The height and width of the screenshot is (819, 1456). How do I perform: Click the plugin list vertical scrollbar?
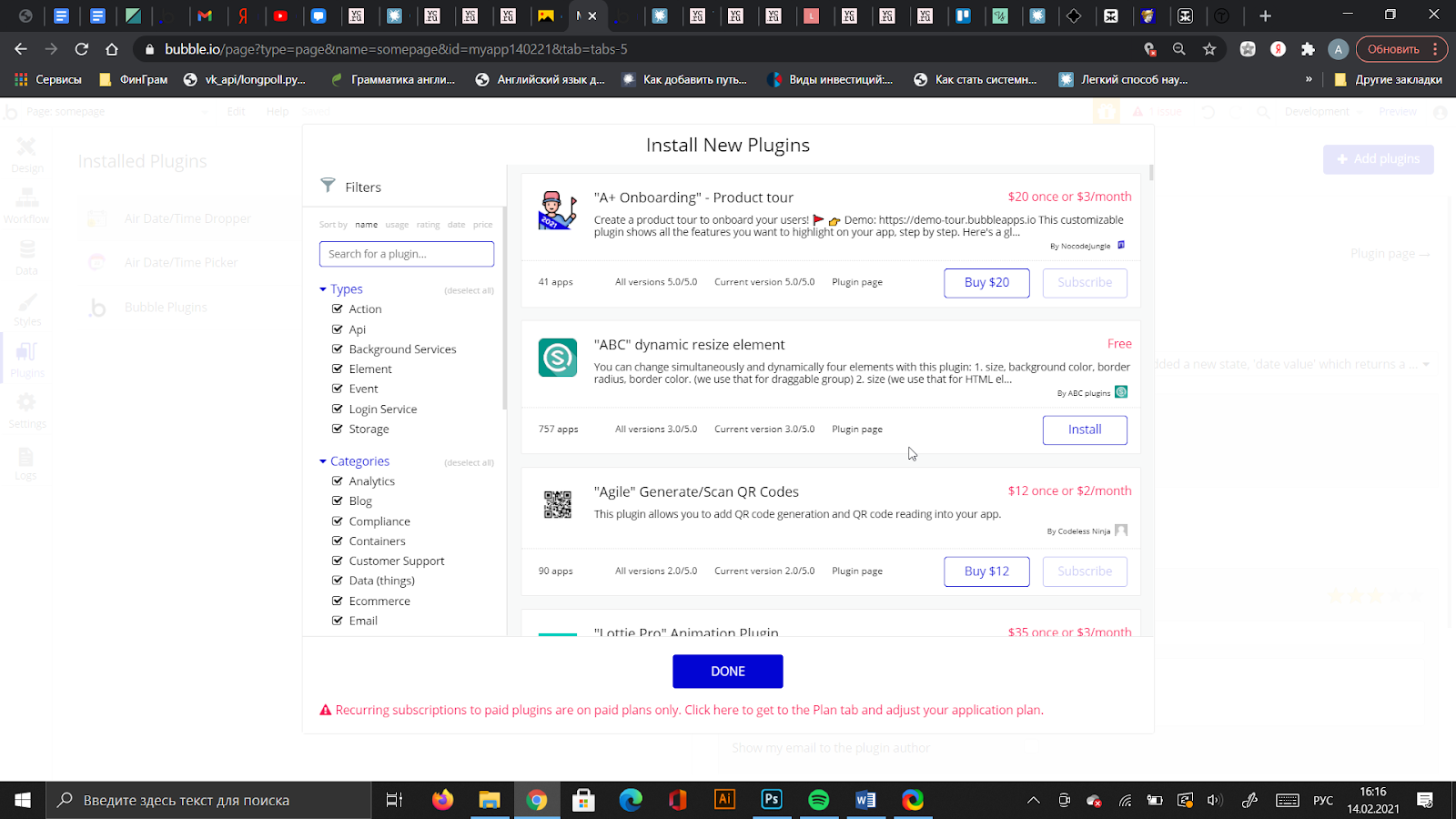[x=1151, y=173]
